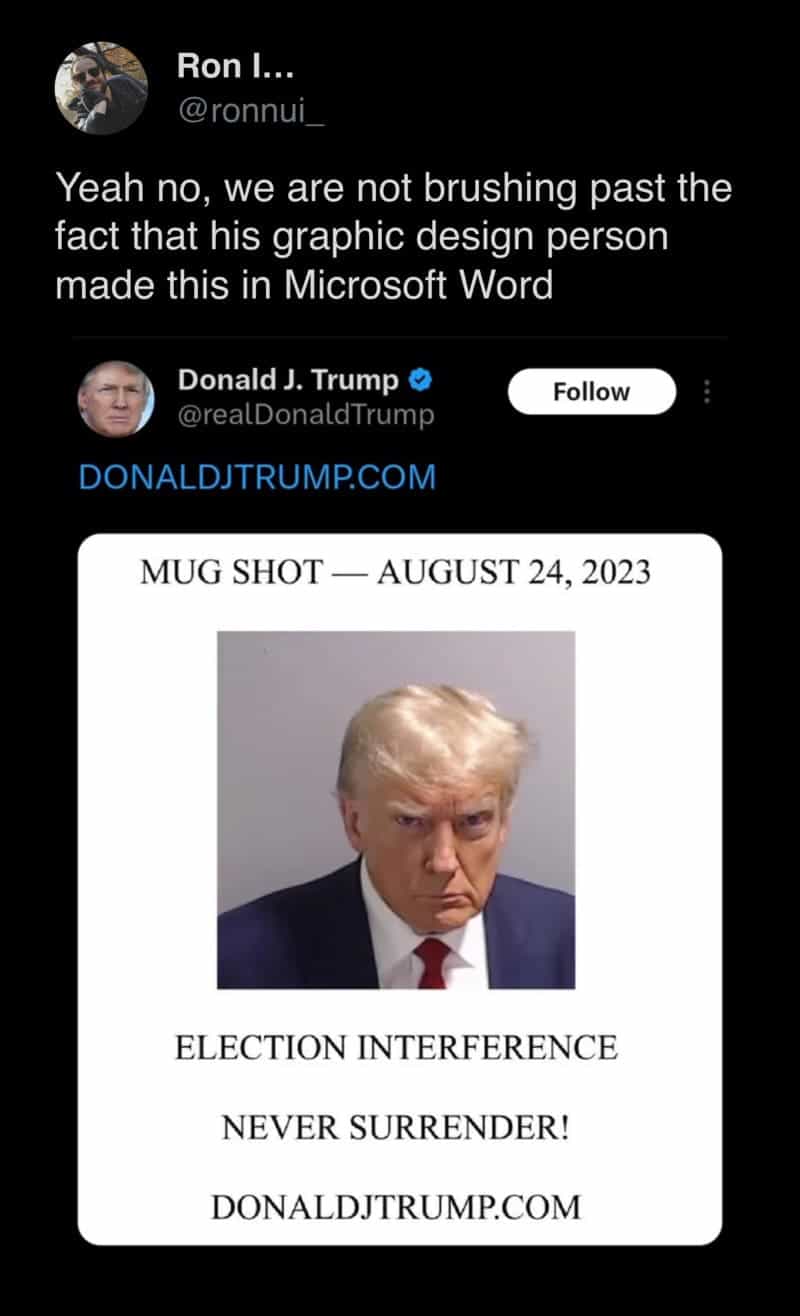Click the line "made this in Microsoft Word"
The image size is (800, 1316).
pos(304,285)
